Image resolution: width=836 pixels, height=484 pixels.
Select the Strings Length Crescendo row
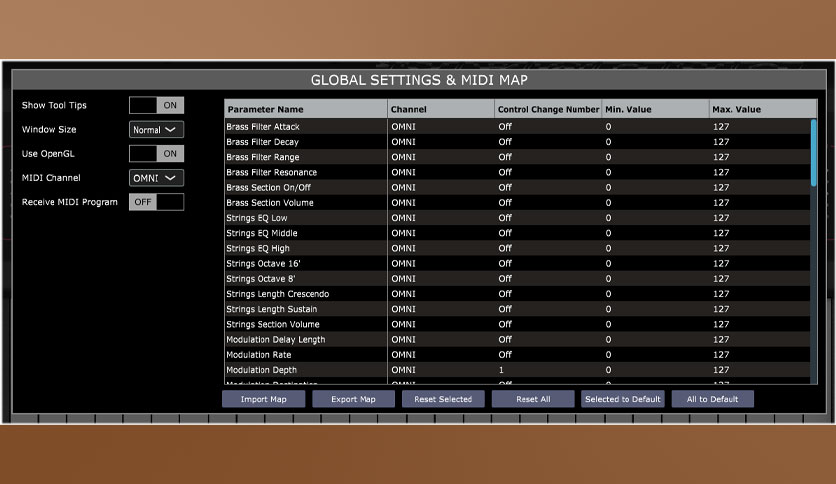tap(517, 294)
